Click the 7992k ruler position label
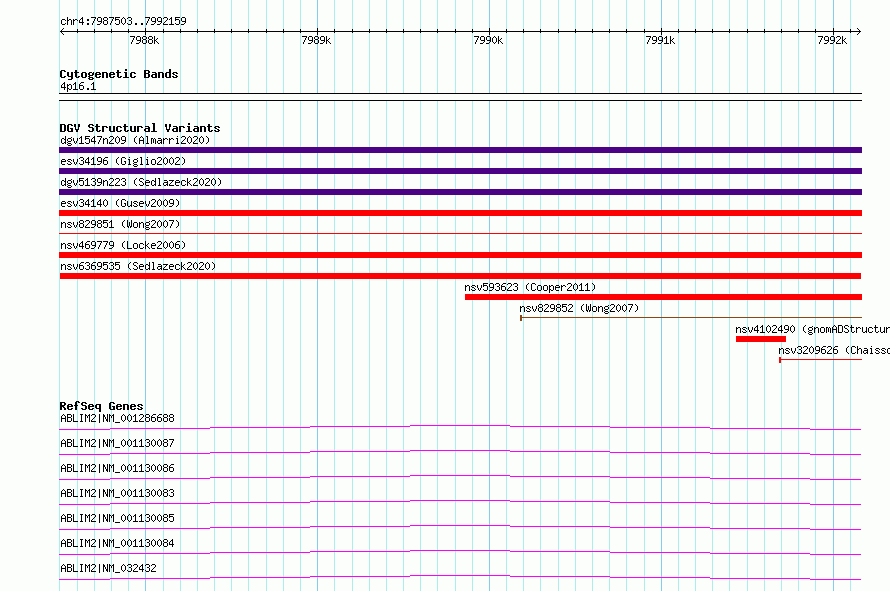Image resolution: width=890 pixels, height=591 pixels. 832,40
